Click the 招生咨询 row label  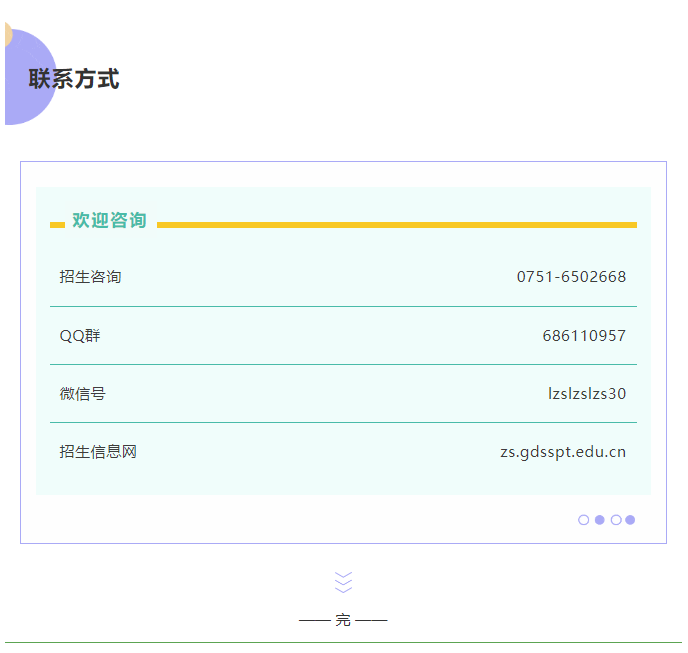tap(90, 277)
